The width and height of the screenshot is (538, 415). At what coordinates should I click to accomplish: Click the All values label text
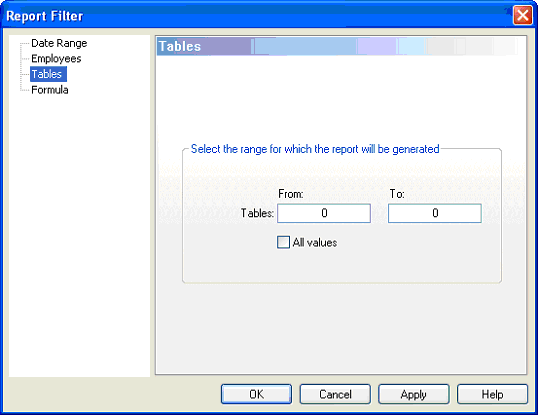tap(315, 242)
